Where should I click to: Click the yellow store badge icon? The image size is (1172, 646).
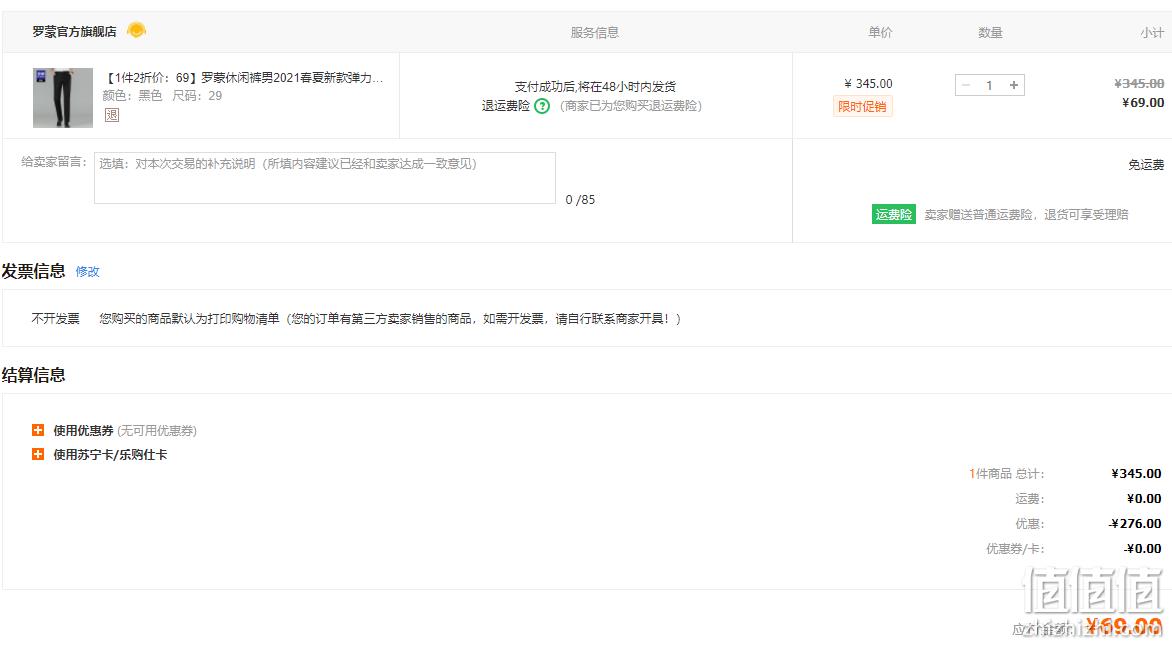[x=136, y=31]
